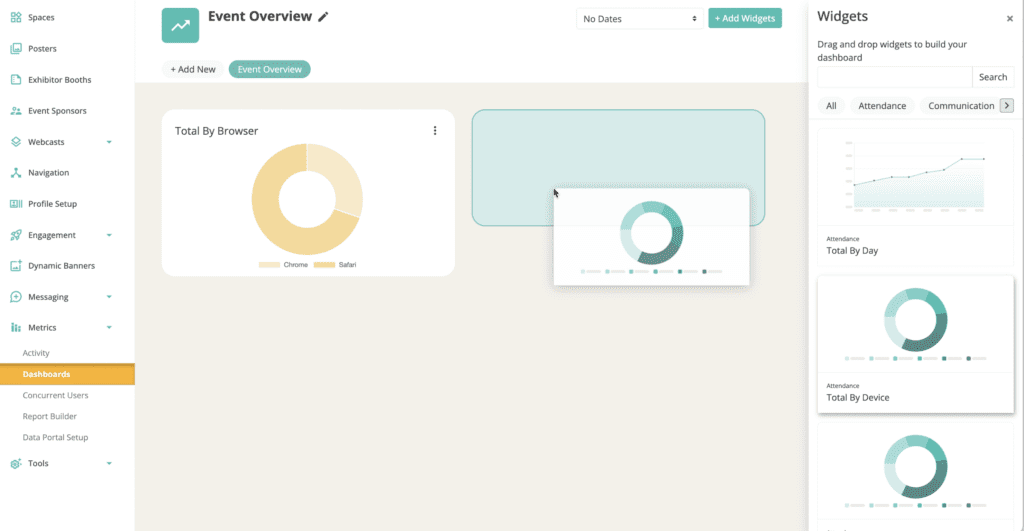1024x531 pixels.
Task: Click the Exhibitor Booths sidebar icon
Action: [16, 80]
